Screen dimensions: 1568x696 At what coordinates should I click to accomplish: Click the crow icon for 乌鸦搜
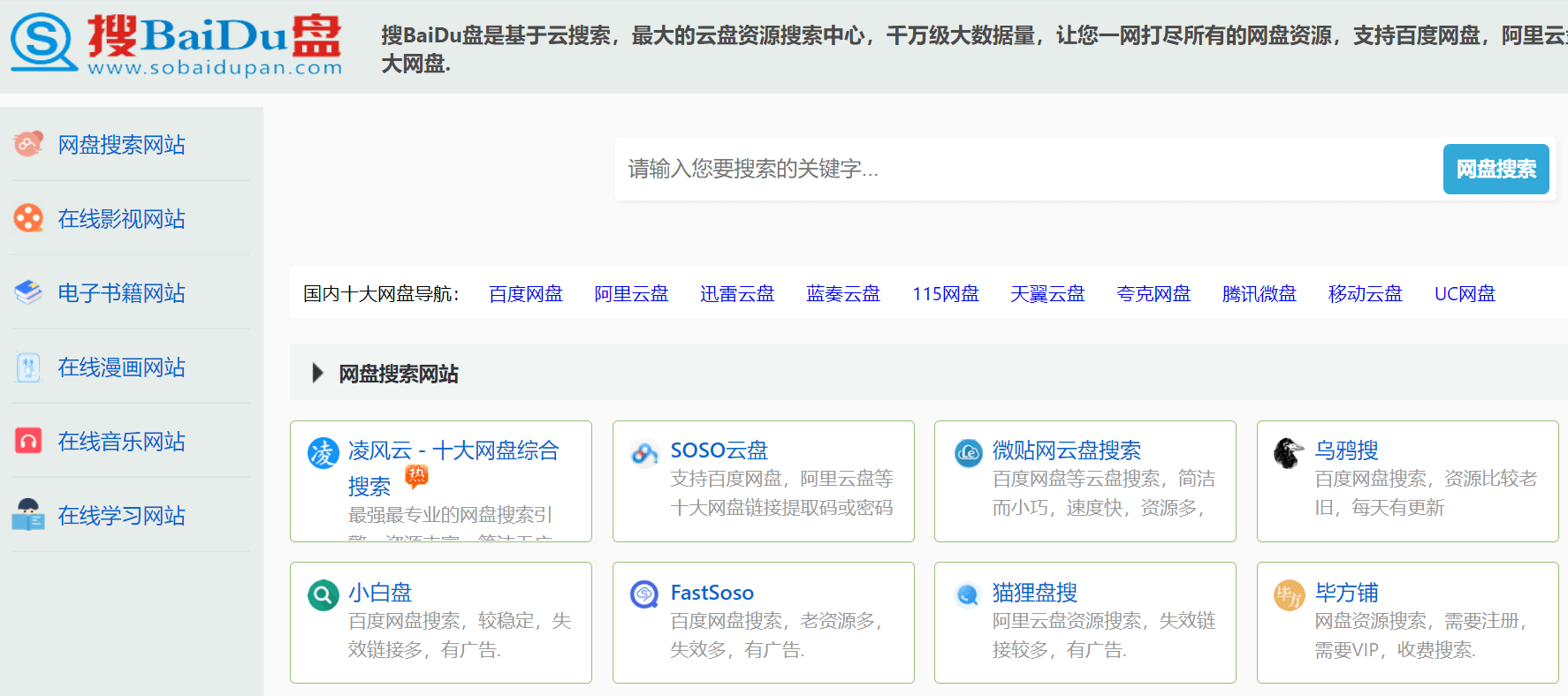point(1289,453)
